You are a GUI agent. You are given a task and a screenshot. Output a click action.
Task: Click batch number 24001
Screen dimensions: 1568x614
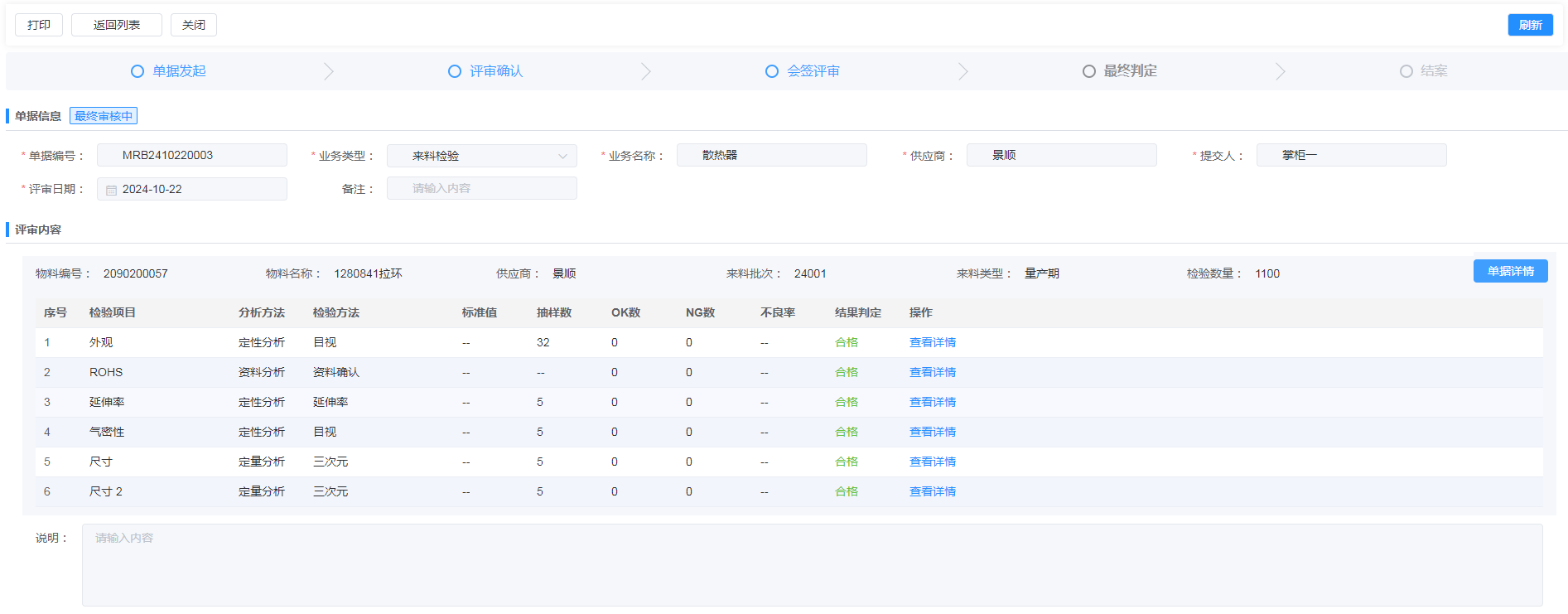click(810, 273)
